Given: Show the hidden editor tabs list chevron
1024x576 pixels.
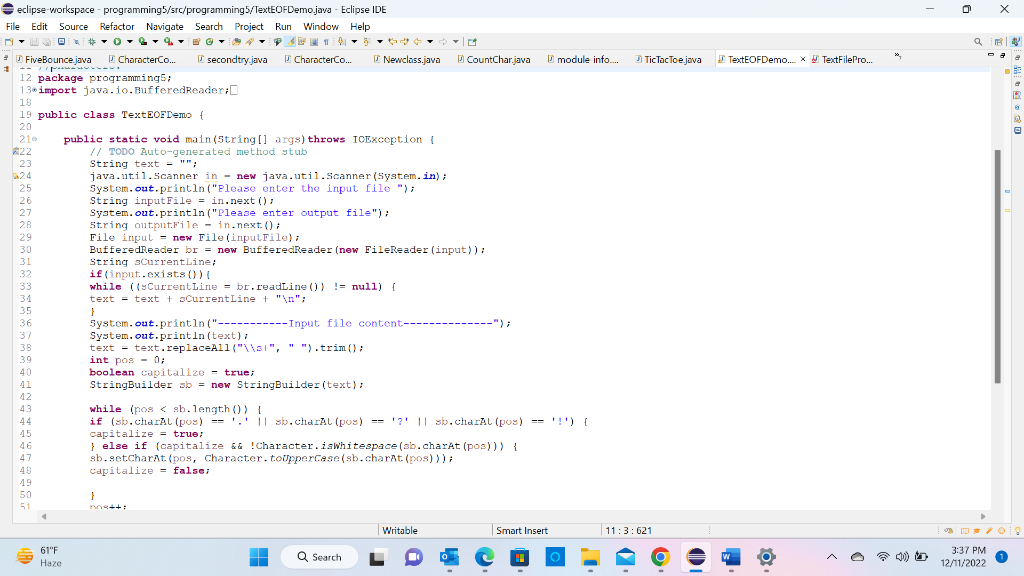Looking at the screenshot, I should tap(898, 56).
